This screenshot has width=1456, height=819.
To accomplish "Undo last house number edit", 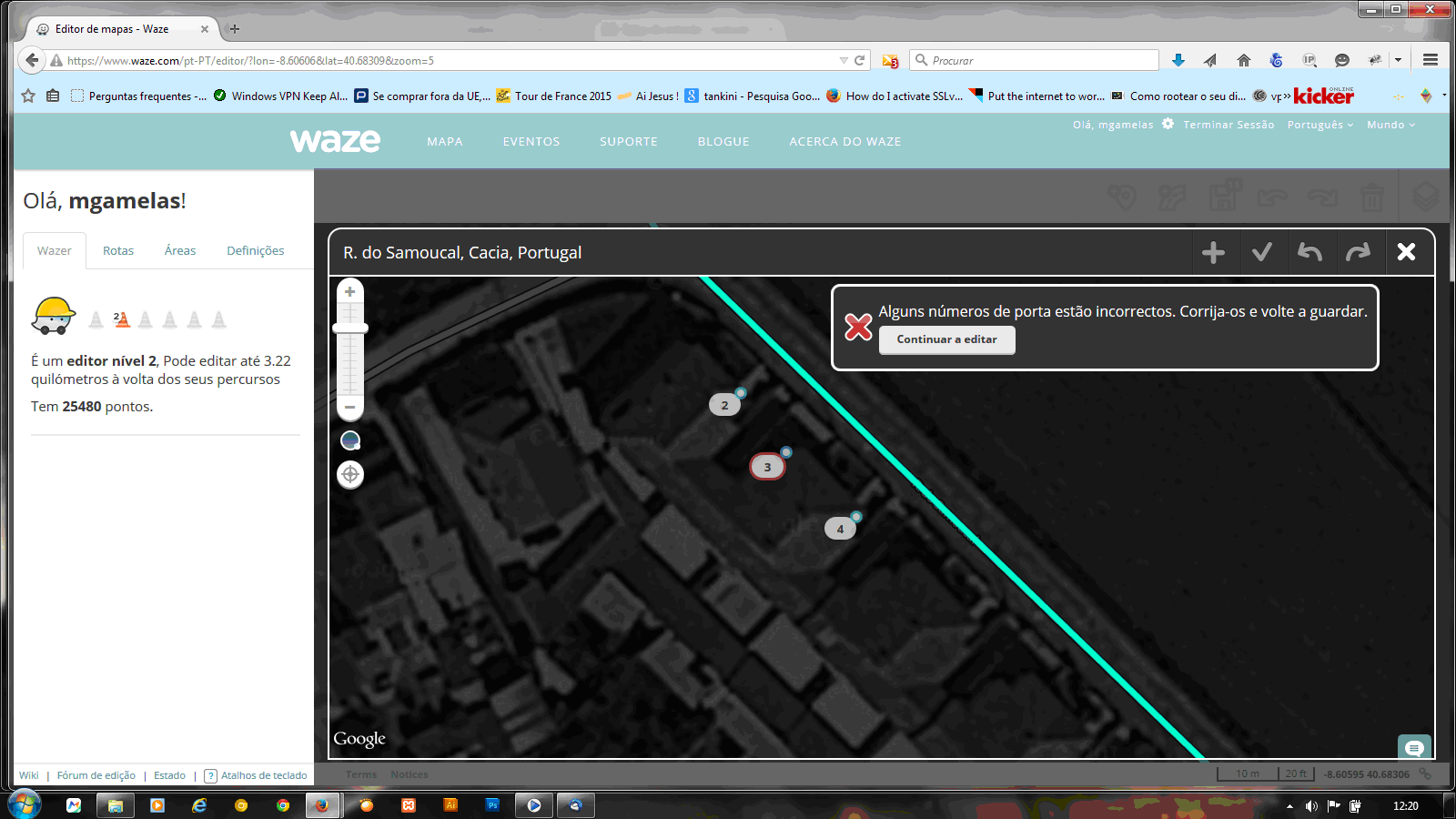I will point(1309,252).
